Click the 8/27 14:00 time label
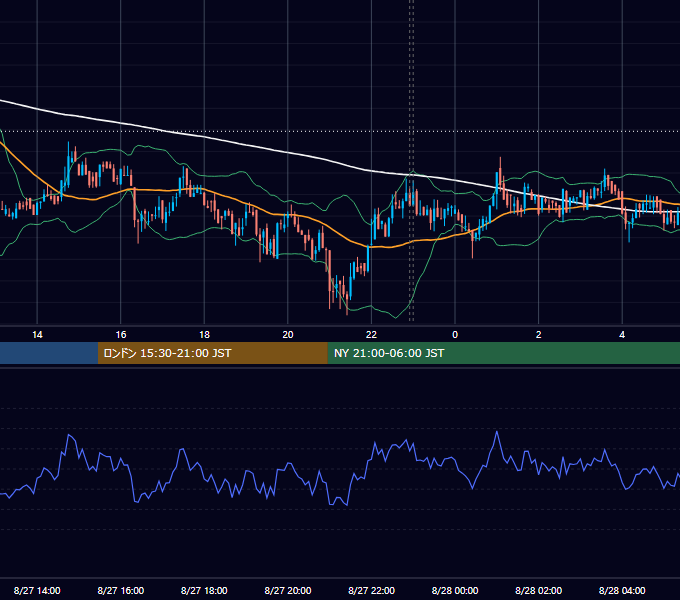This screenshot has height=600, width=680. pyautogui.click(x=37, y=590)
